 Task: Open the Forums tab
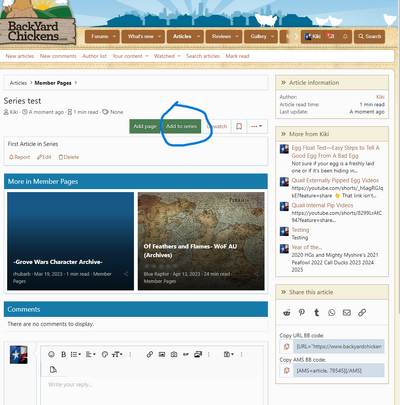tap(100, 36)
